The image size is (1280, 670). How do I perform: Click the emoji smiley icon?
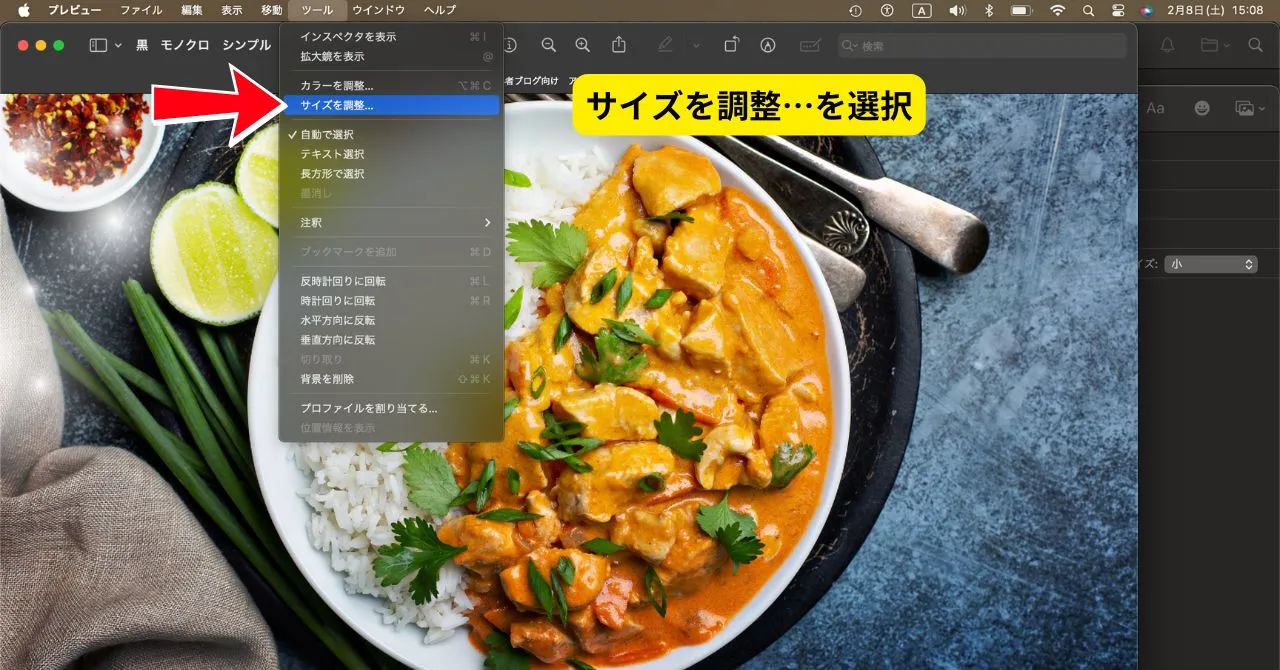[1202, 108]
